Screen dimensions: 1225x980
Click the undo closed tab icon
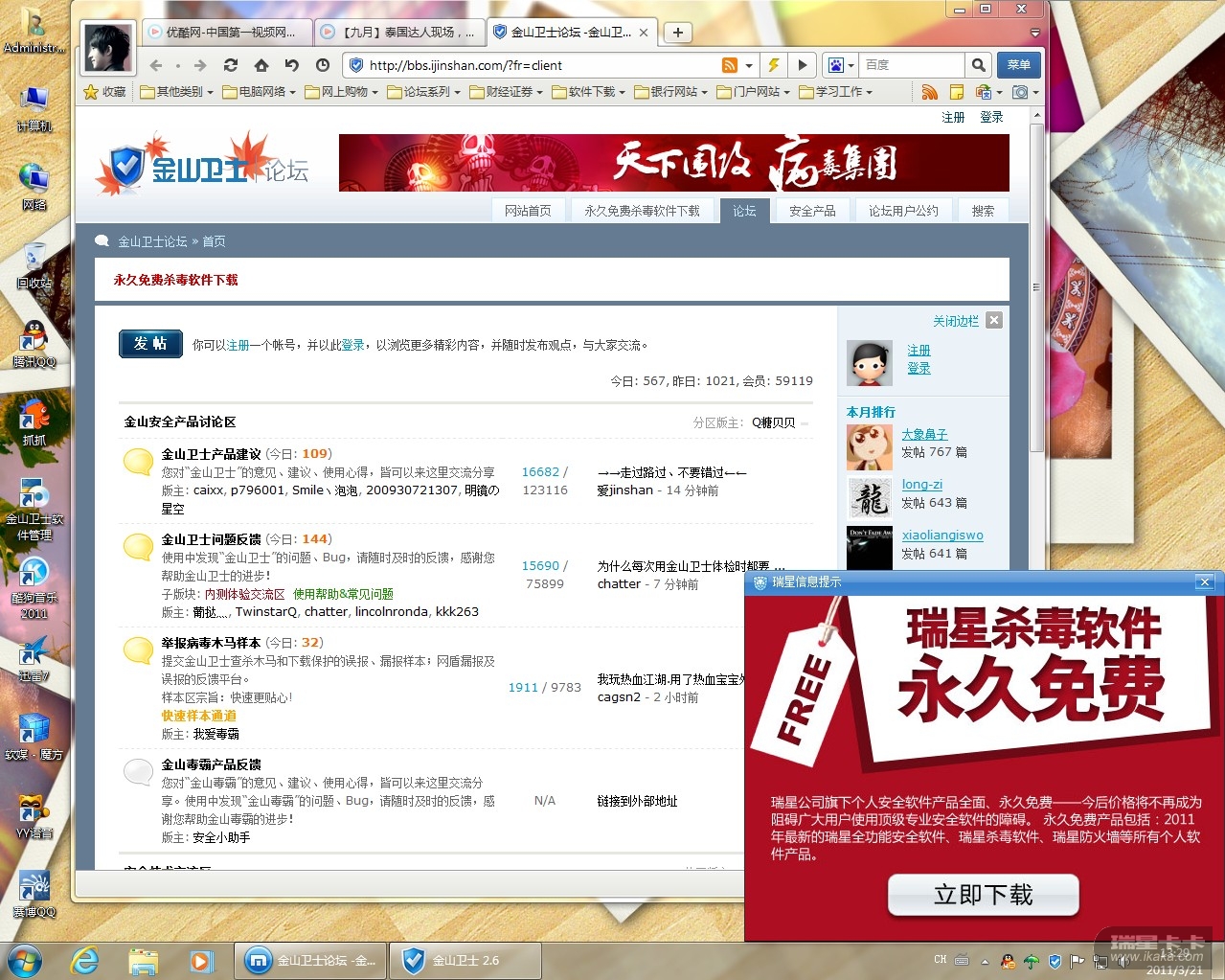(292, 65)
